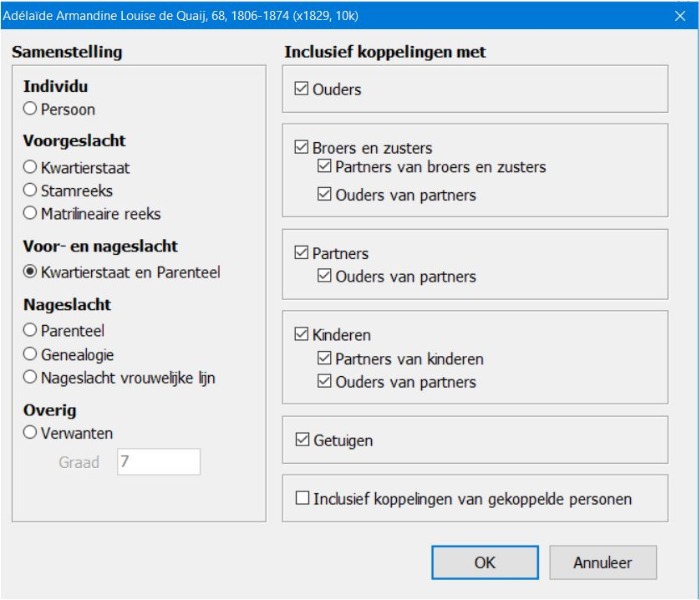This screenshot has height=600, width=699.
Task: Disable the top-level Partners checkbox
Action: [x=302, y=254]
